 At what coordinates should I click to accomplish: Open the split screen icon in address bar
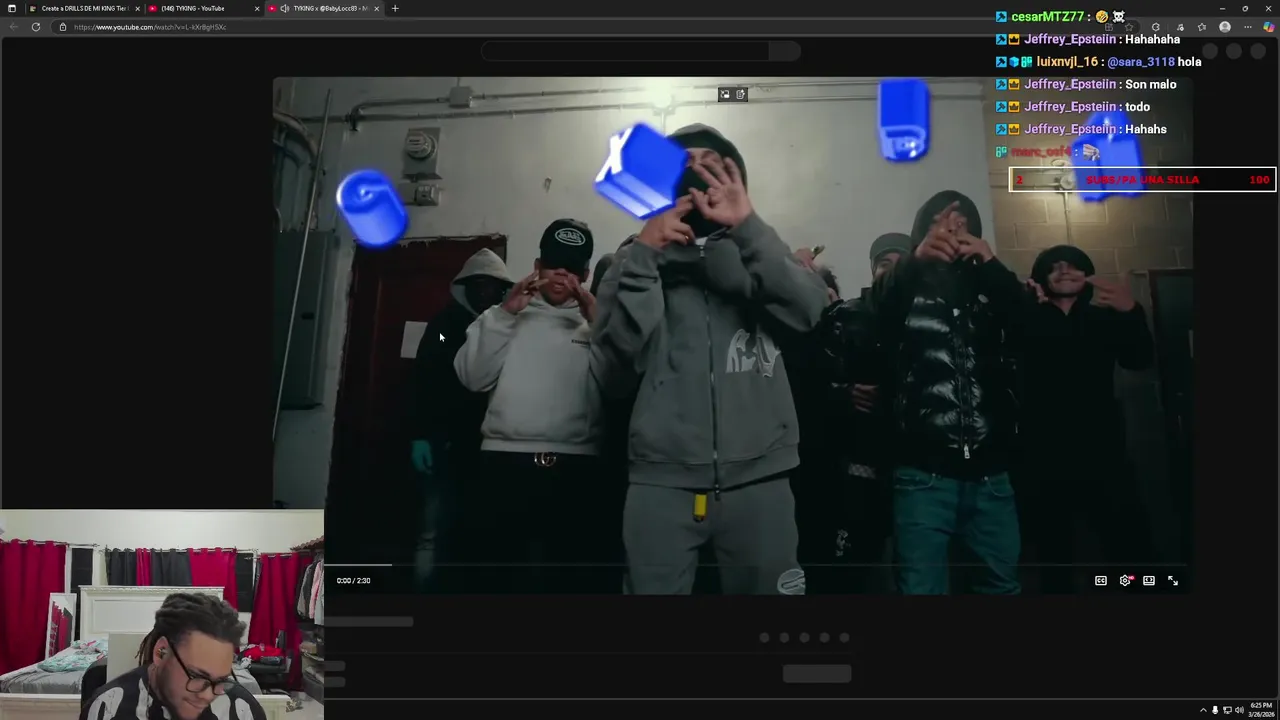pos(1110,27)
